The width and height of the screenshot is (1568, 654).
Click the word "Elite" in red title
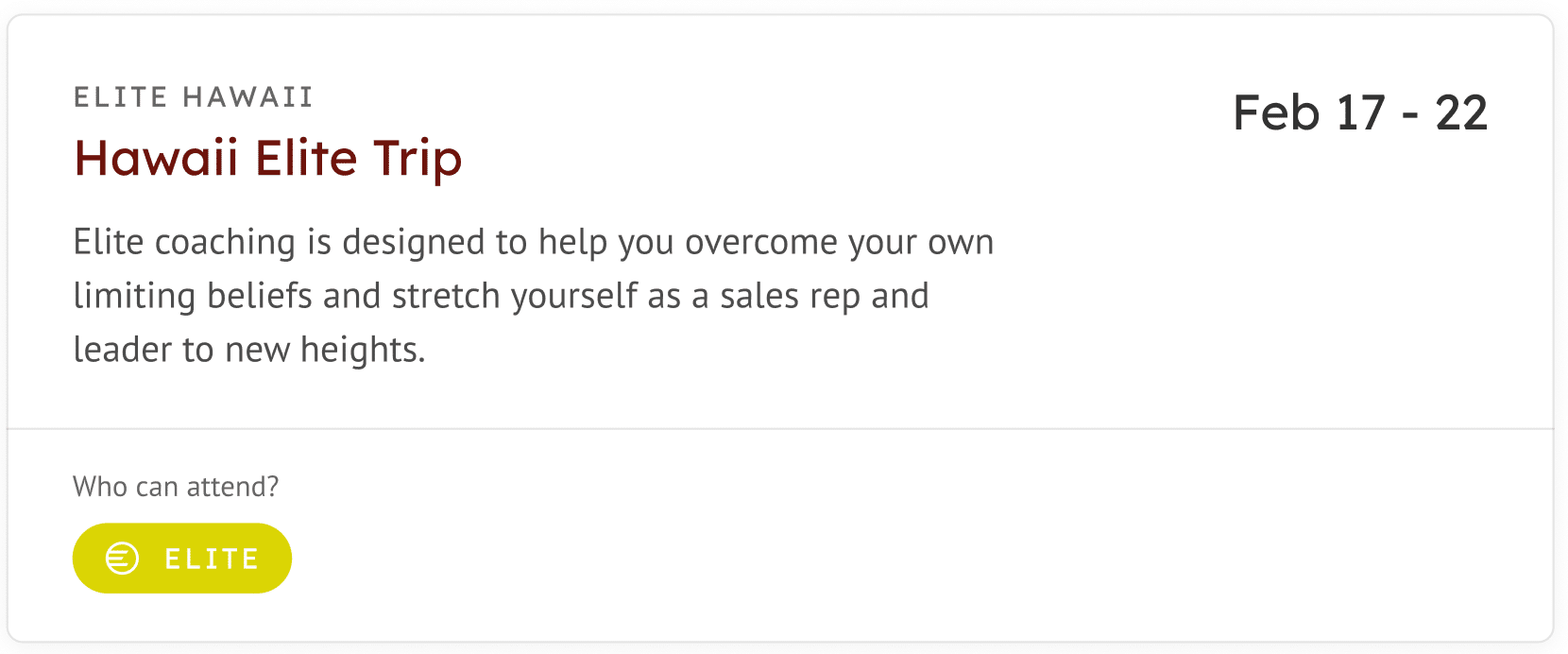[x=306, y=158]
